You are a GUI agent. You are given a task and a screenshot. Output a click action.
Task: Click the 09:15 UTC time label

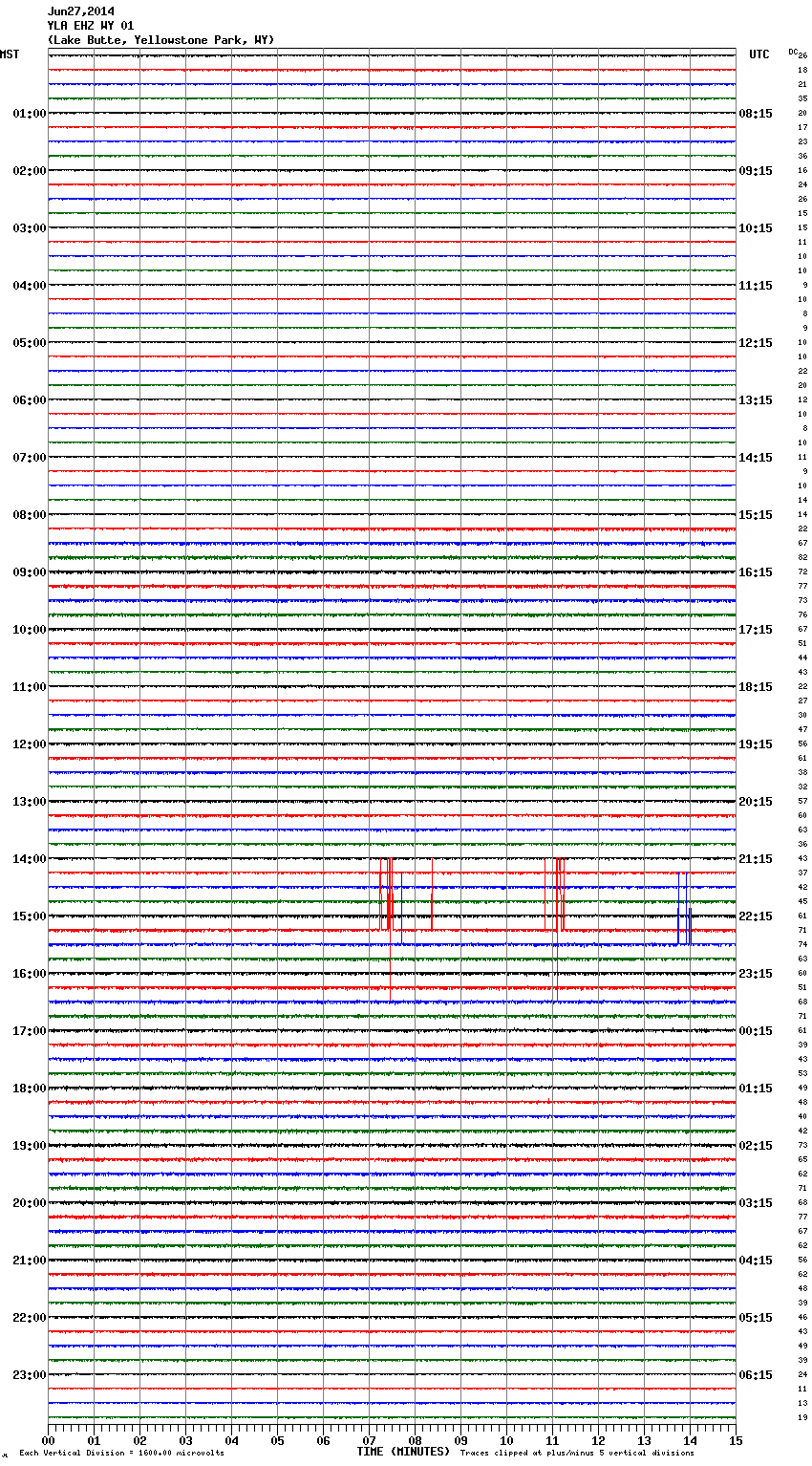tap(756, 171)
